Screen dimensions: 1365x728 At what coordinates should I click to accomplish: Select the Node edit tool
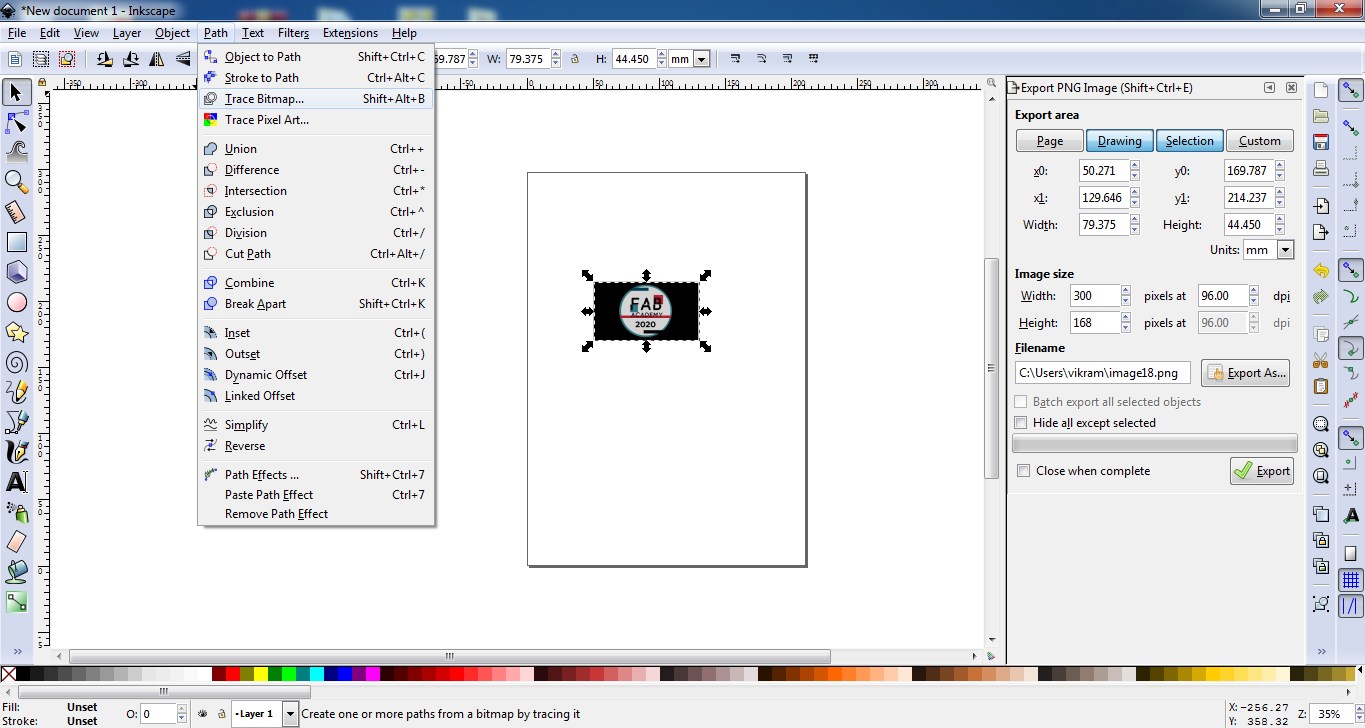coord(16,122)
